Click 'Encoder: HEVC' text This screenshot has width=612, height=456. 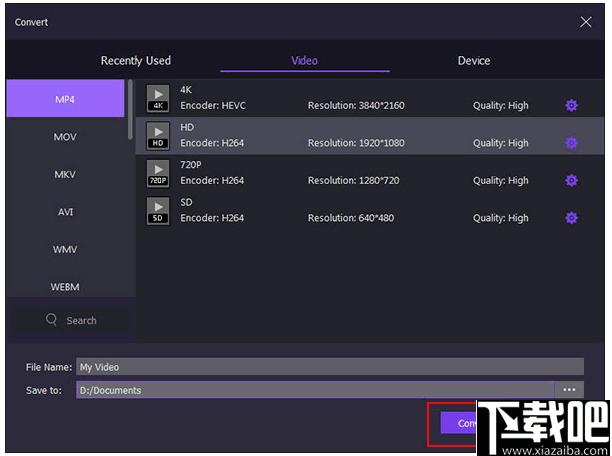click(x=213, y=105)
